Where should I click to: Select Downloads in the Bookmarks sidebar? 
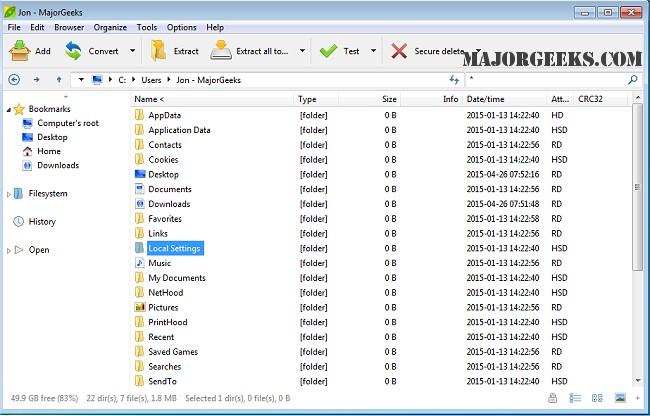click(57, 165)
